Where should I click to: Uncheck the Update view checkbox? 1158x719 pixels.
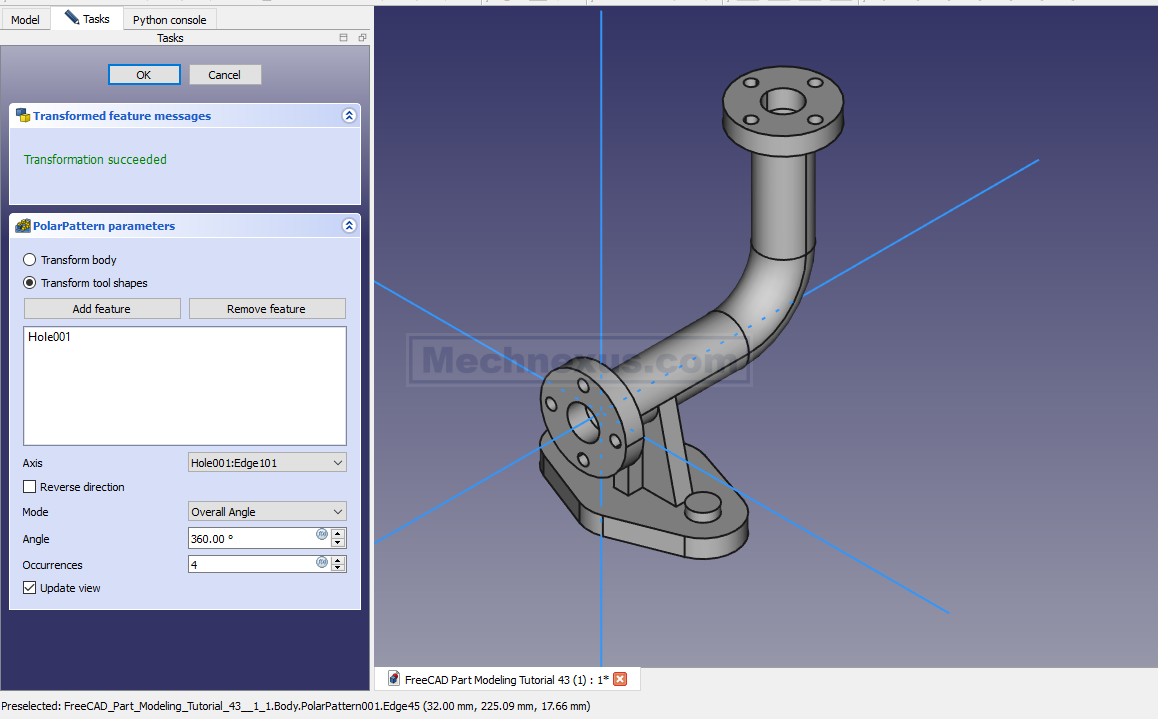tap(30, 588)
